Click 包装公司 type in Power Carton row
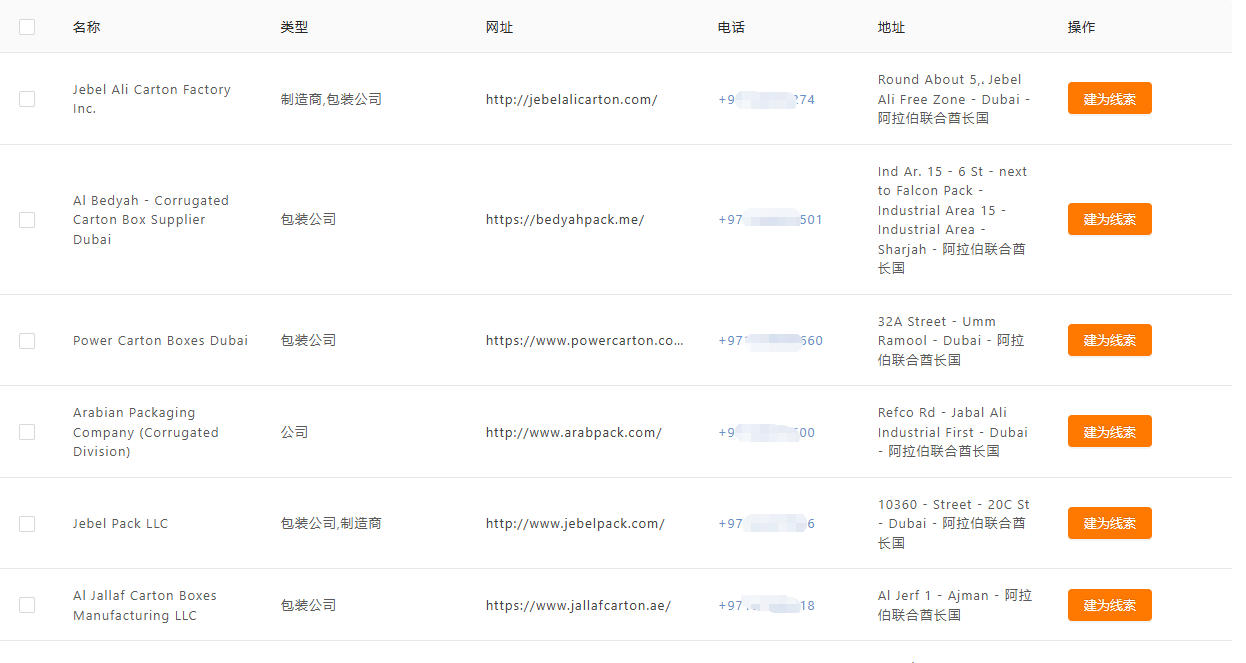This screenshot has height=663, width=1246. click(308, 340)
